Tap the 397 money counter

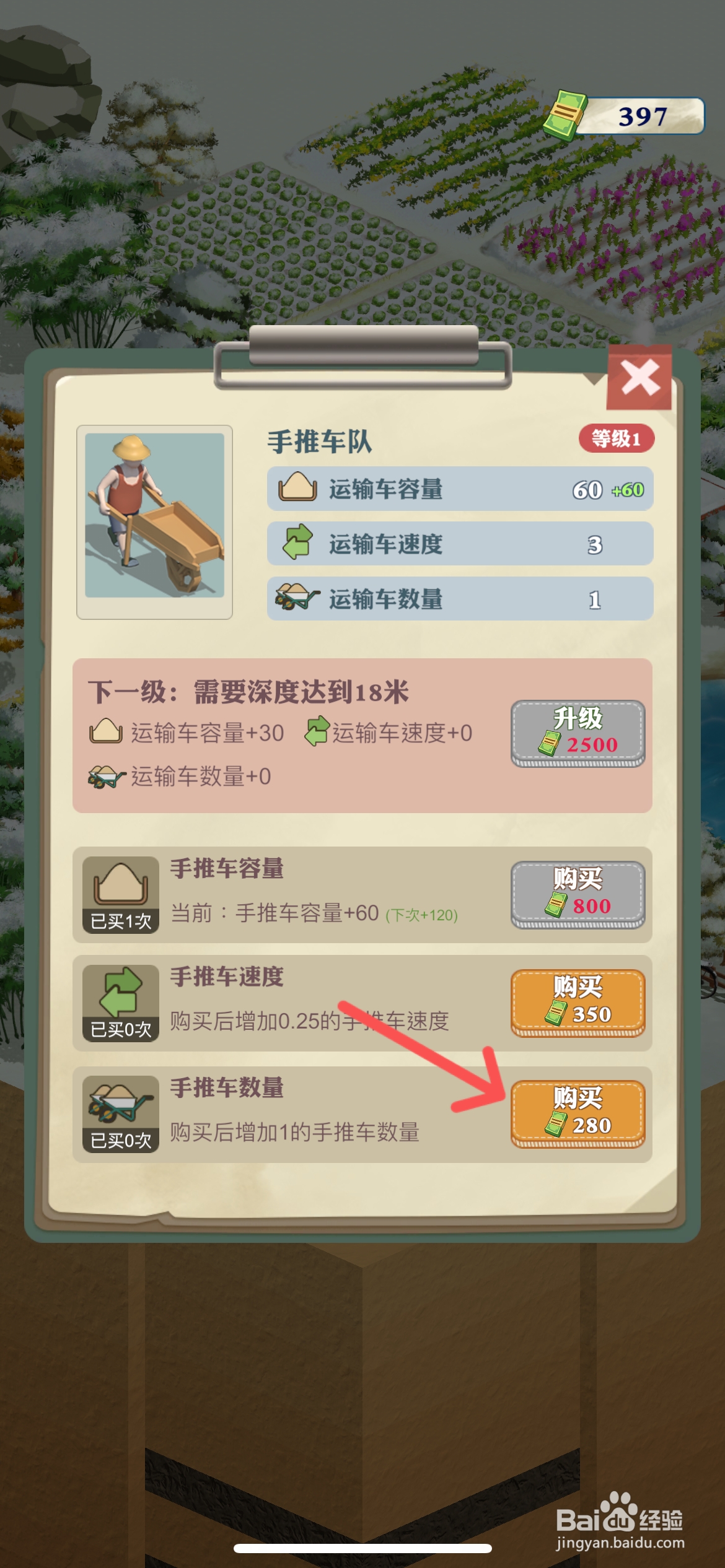[642, 116]
